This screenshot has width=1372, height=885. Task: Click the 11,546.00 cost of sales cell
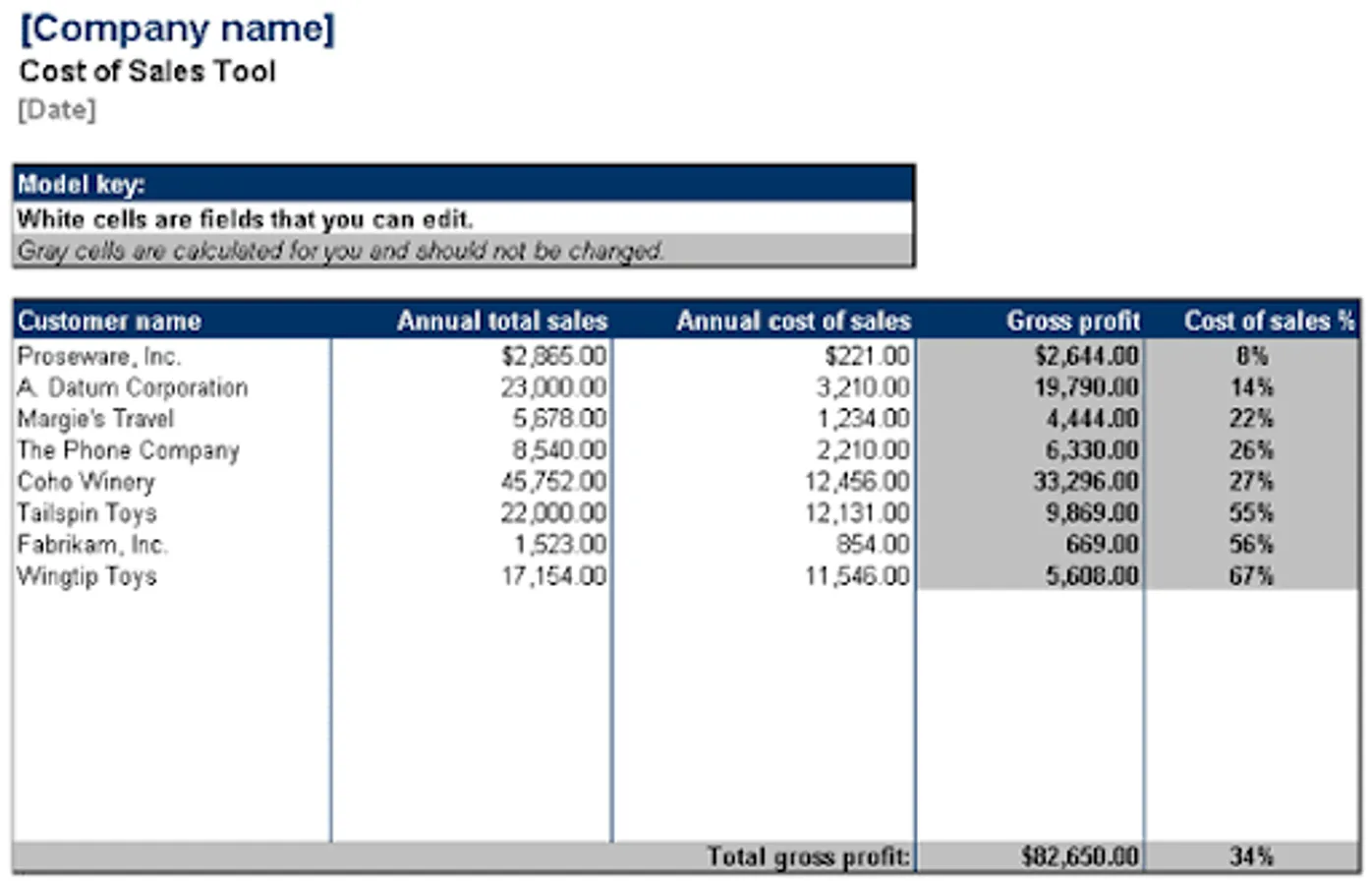(764, 576)
